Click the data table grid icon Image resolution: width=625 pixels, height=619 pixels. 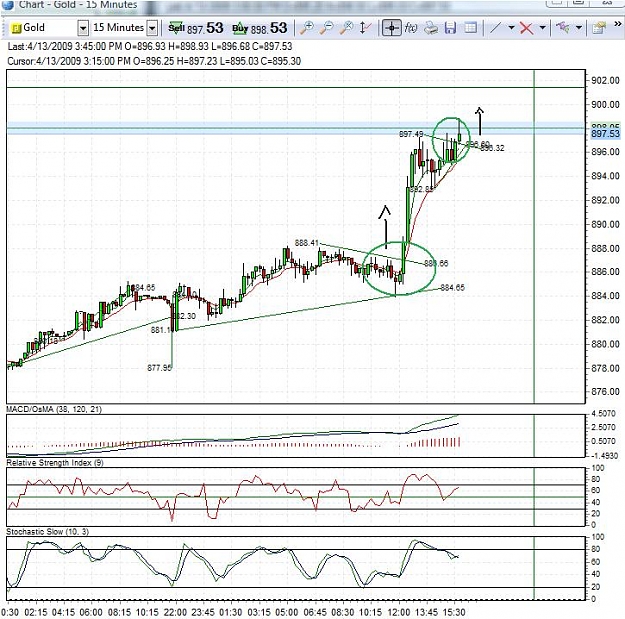[471, 28]
